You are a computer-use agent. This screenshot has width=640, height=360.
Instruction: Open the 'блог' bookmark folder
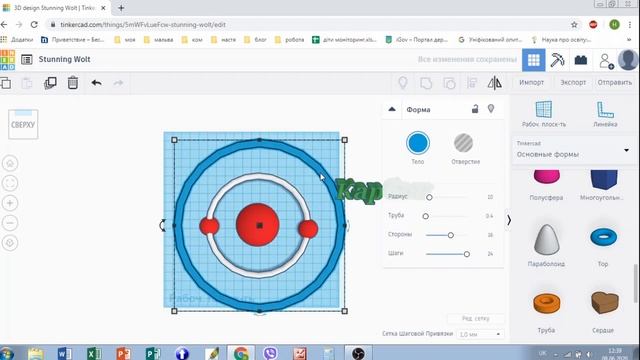click(x=255, y=40)
